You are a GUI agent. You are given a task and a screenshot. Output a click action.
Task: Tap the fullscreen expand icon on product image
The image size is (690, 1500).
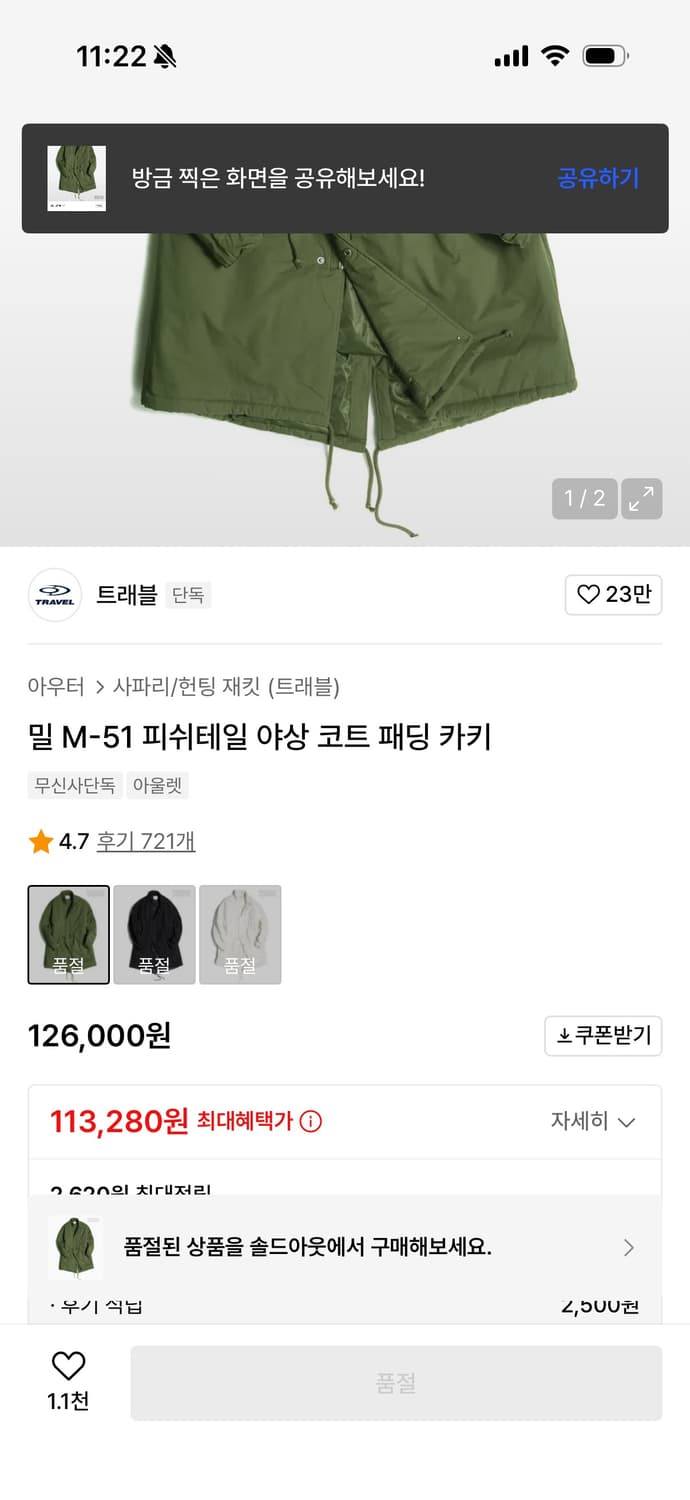click(x=641, y=498)
